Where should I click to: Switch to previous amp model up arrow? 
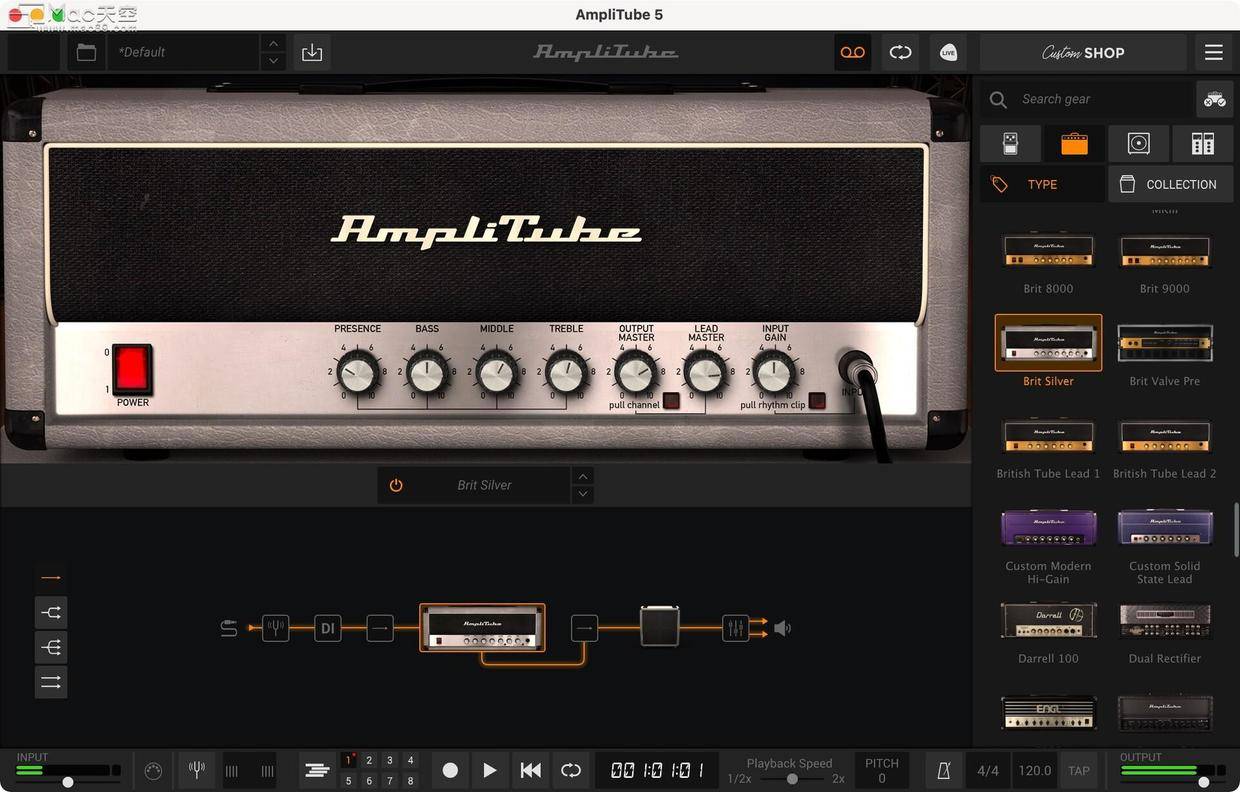pos(584,476)
